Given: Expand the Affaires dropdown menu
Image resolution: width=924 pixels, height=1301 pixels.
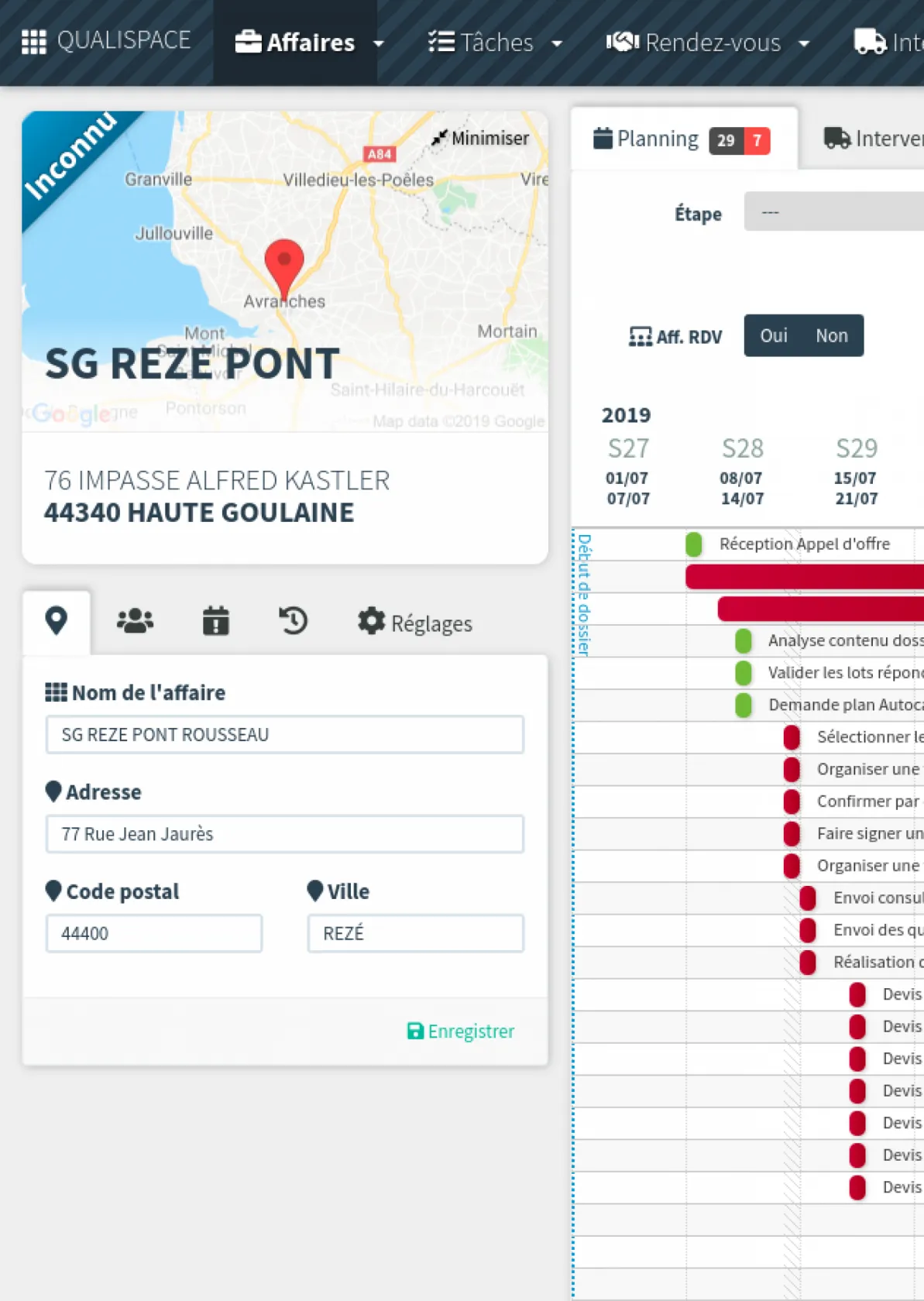Looking at the screenshot, I should (310, 43).
